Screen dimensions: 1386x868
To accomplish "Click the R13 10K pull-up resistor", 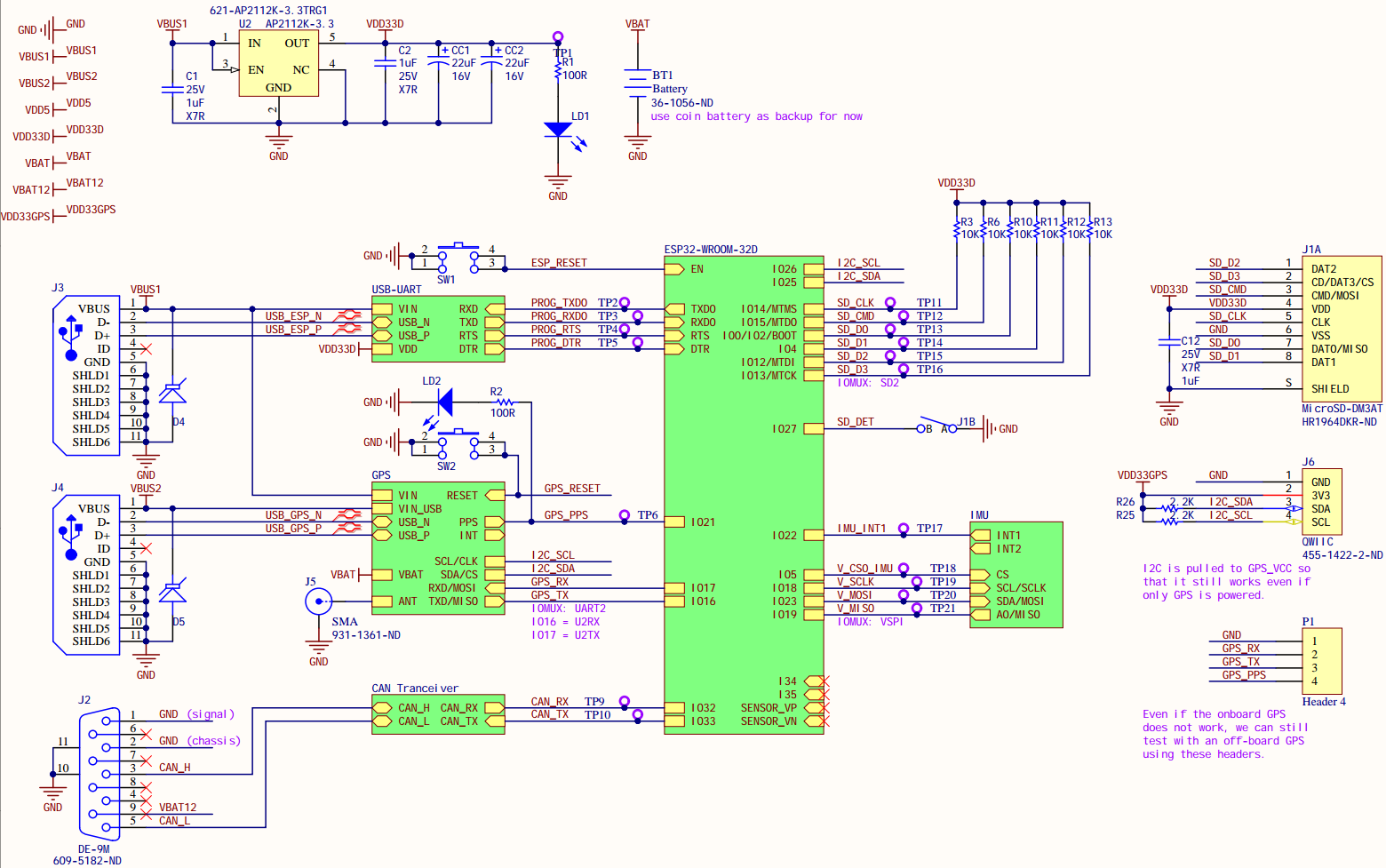I will [1090, 229].
